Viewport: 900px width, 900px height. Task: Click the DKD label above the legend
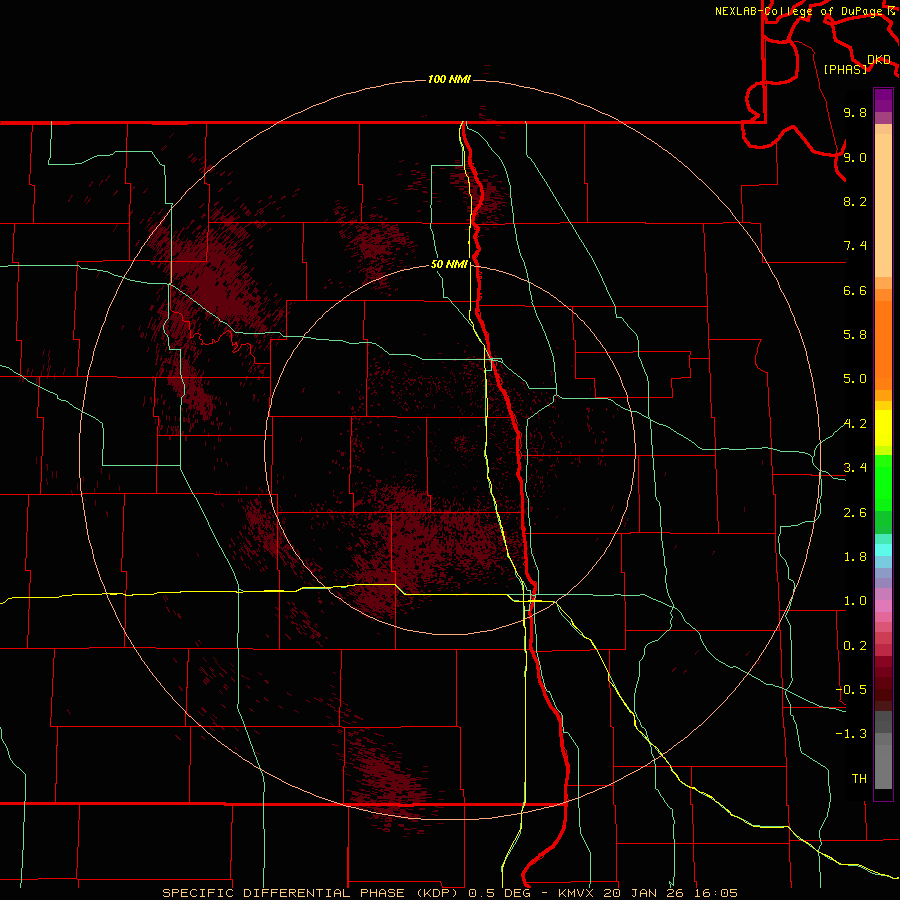tap(879, 59)
